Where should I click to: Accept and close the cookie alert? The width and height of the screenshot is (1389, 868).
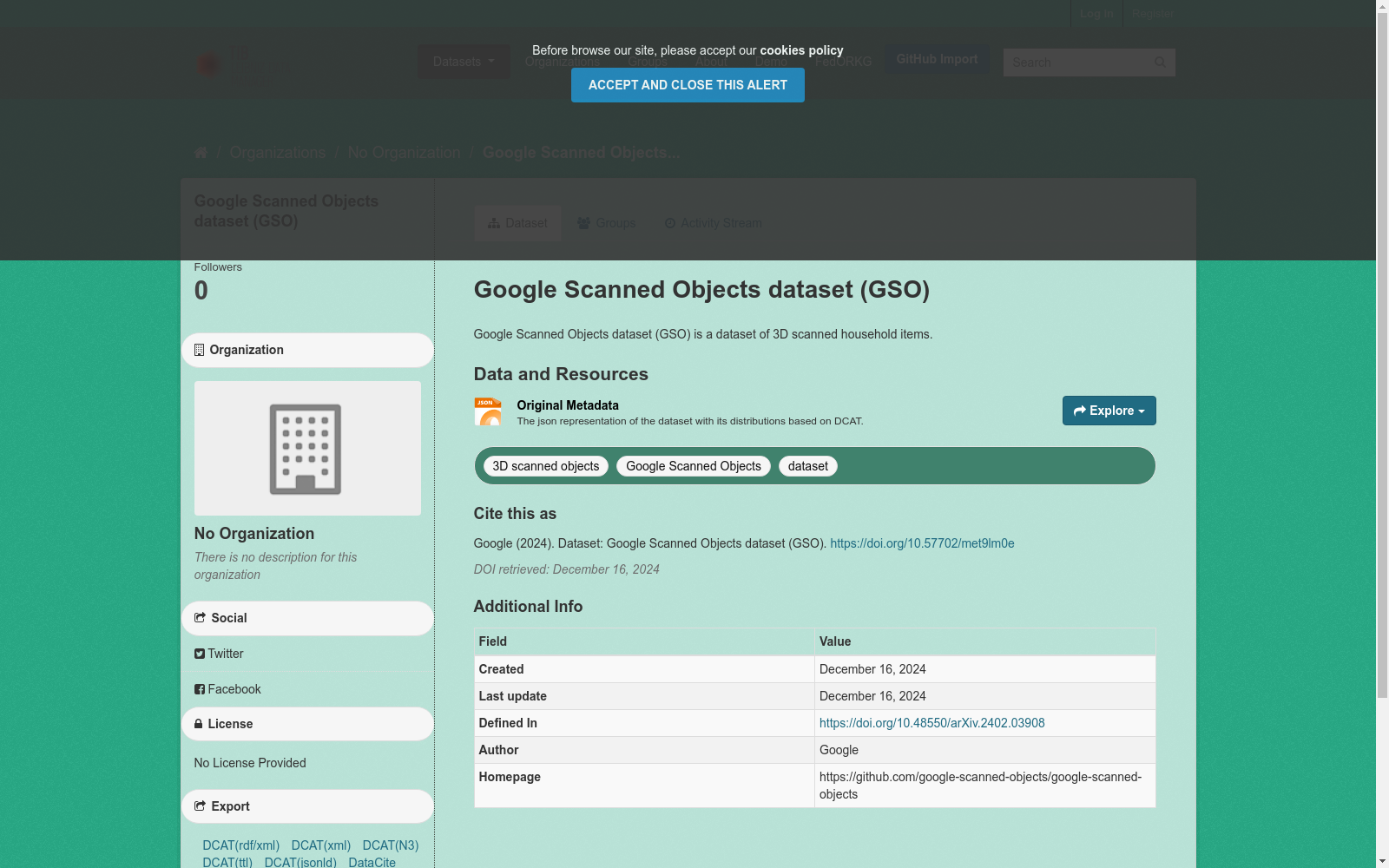point(688,85)
